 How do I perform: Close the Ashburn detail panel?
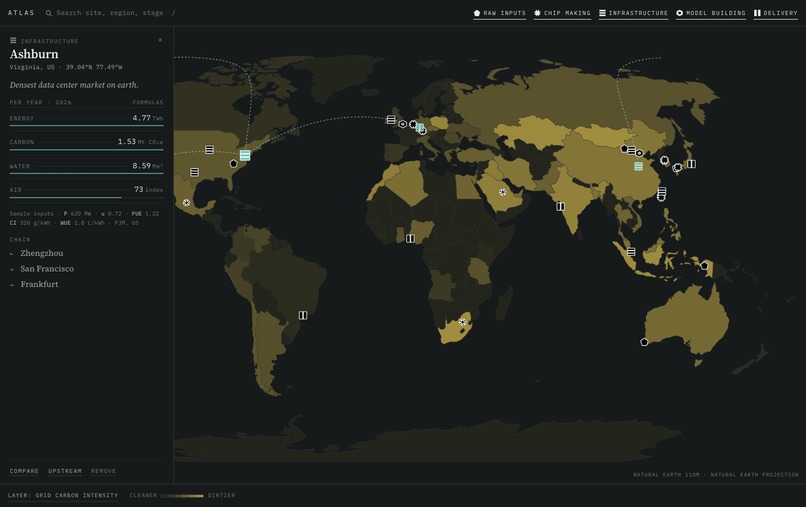160,40
